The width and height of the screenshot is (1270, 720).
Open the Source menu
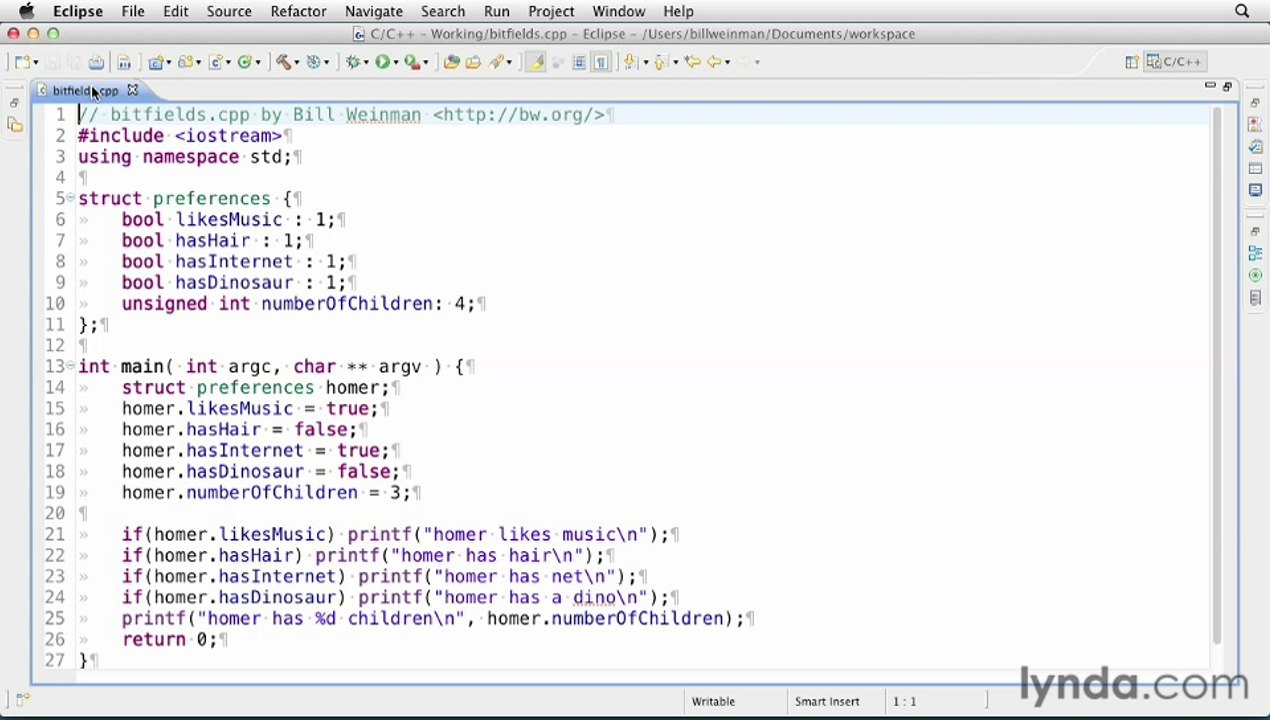point(229,11)
